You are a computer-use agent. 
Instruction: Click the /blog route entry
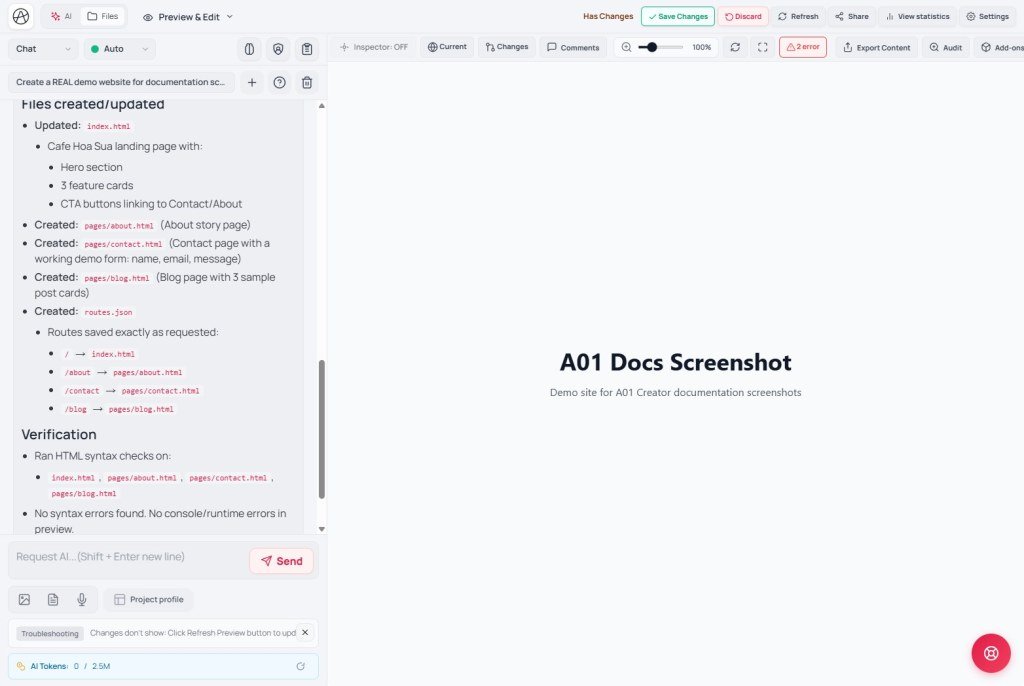click(76, 409)
